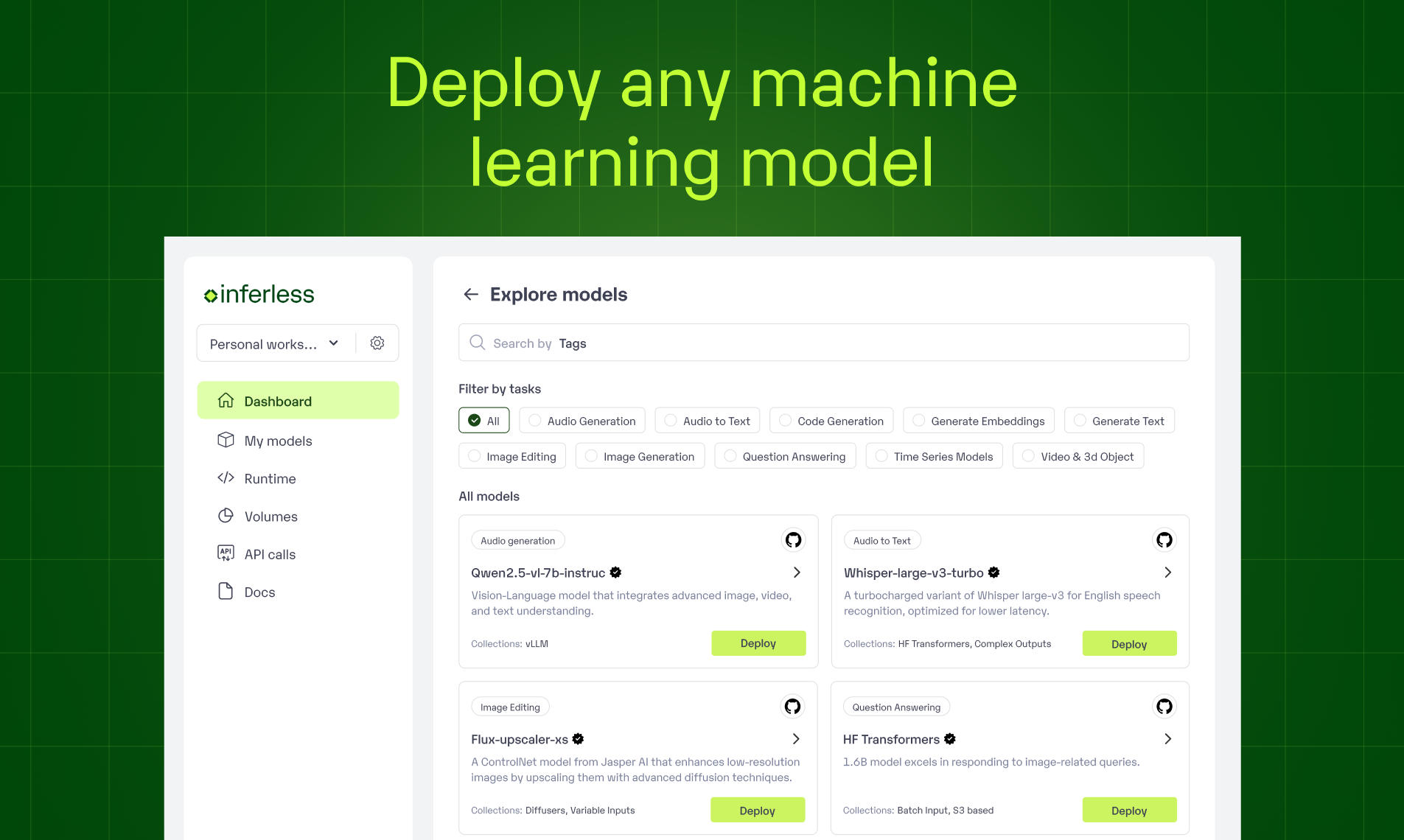Select the Image Generation filter
Image resolution: width=1404 pixels, height=840 pixels.
click(640, 456)
